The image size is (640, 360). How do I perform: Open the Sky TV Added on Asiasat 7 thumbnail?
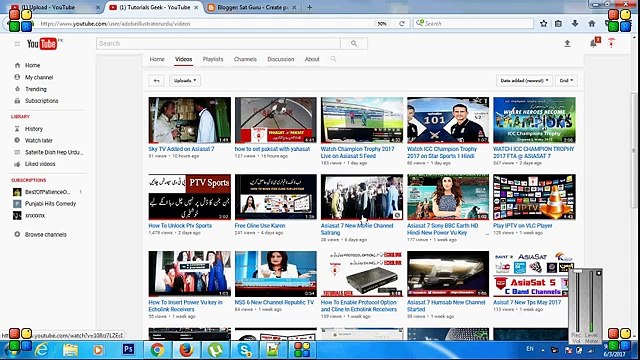point(190,120)
